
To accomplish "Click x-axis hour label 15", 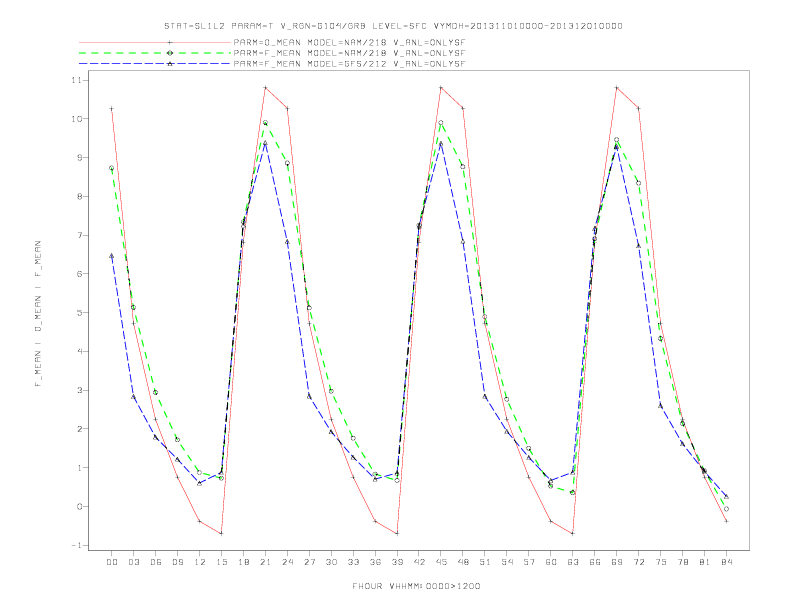I will [x=221, y=562].
